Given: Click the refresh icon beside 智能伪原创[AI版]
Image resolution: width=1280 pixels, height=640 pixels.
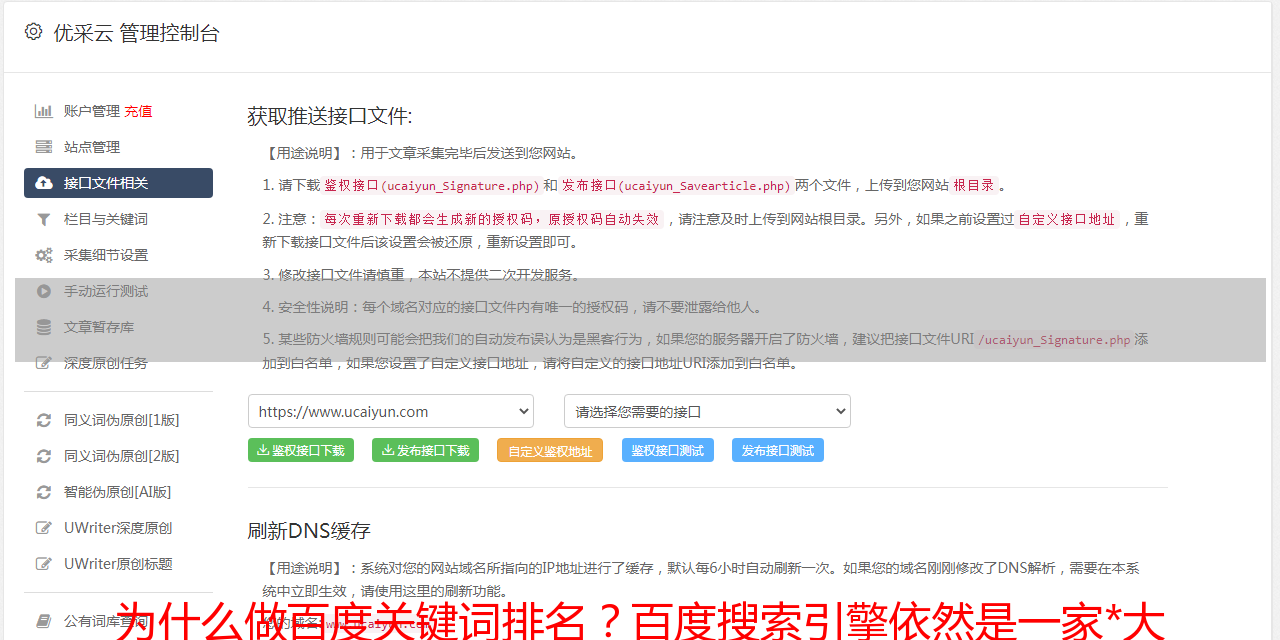Looking at the screenshot, I should [x=44, y=492].
